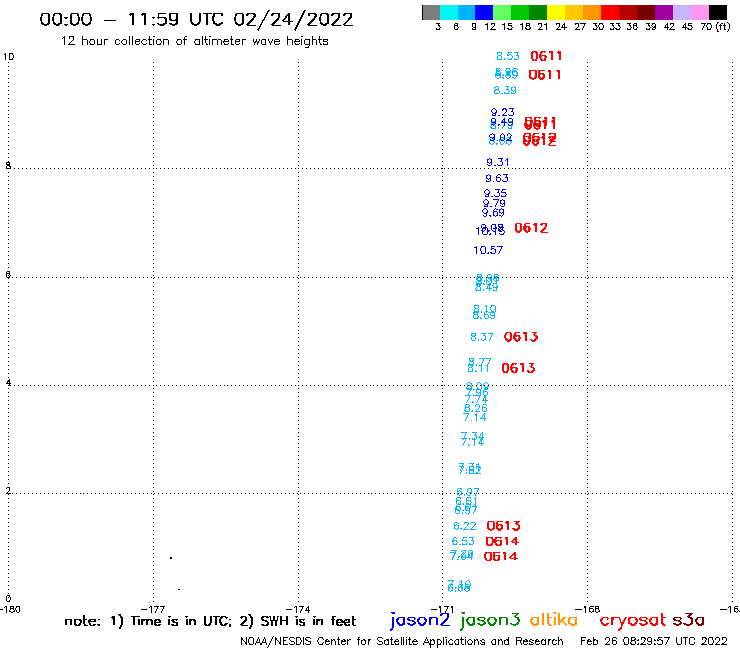Select the 0613 time beside 8.37
Viewport: 740px width, 650px height.
pyautogui.click(x=521, y=337)
